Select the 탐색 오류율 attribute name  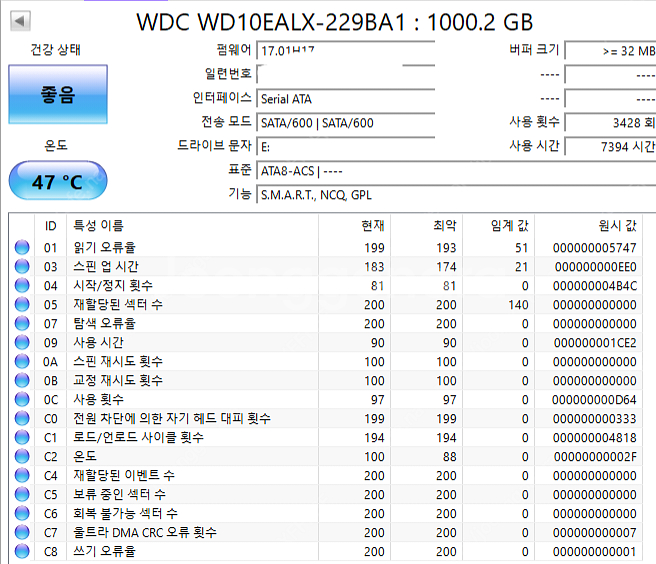click(x=105, y=323)
